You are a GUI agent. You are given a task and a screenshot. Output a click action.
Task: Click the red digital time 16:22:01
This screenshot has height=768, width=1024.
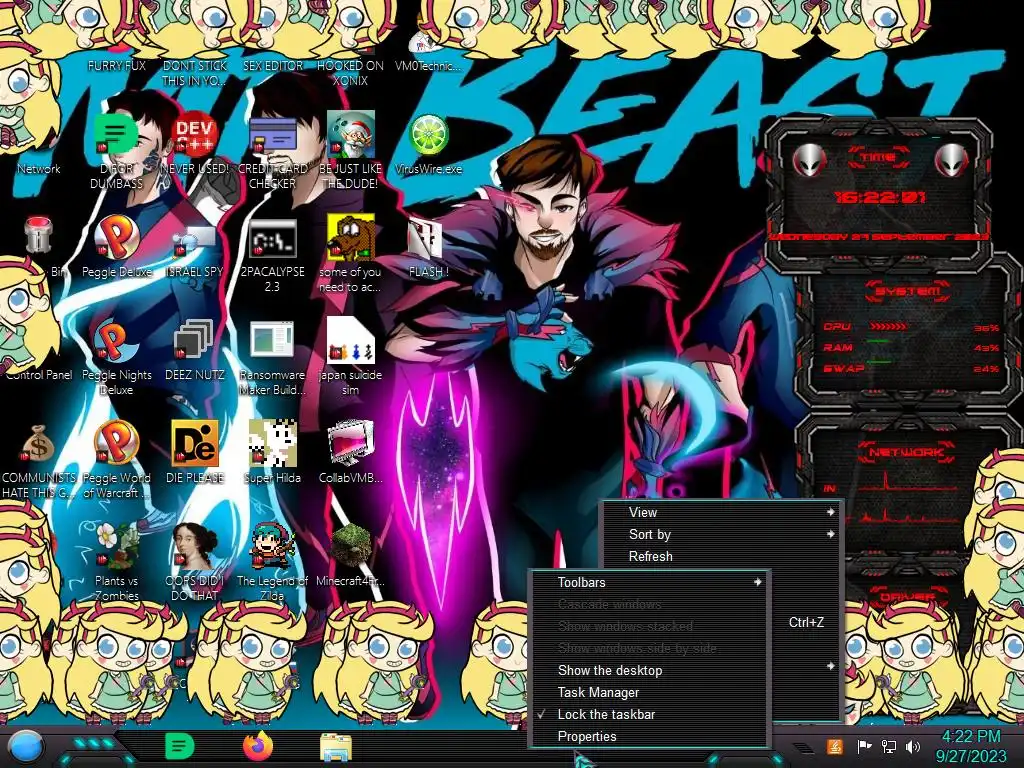click(880, 197)
